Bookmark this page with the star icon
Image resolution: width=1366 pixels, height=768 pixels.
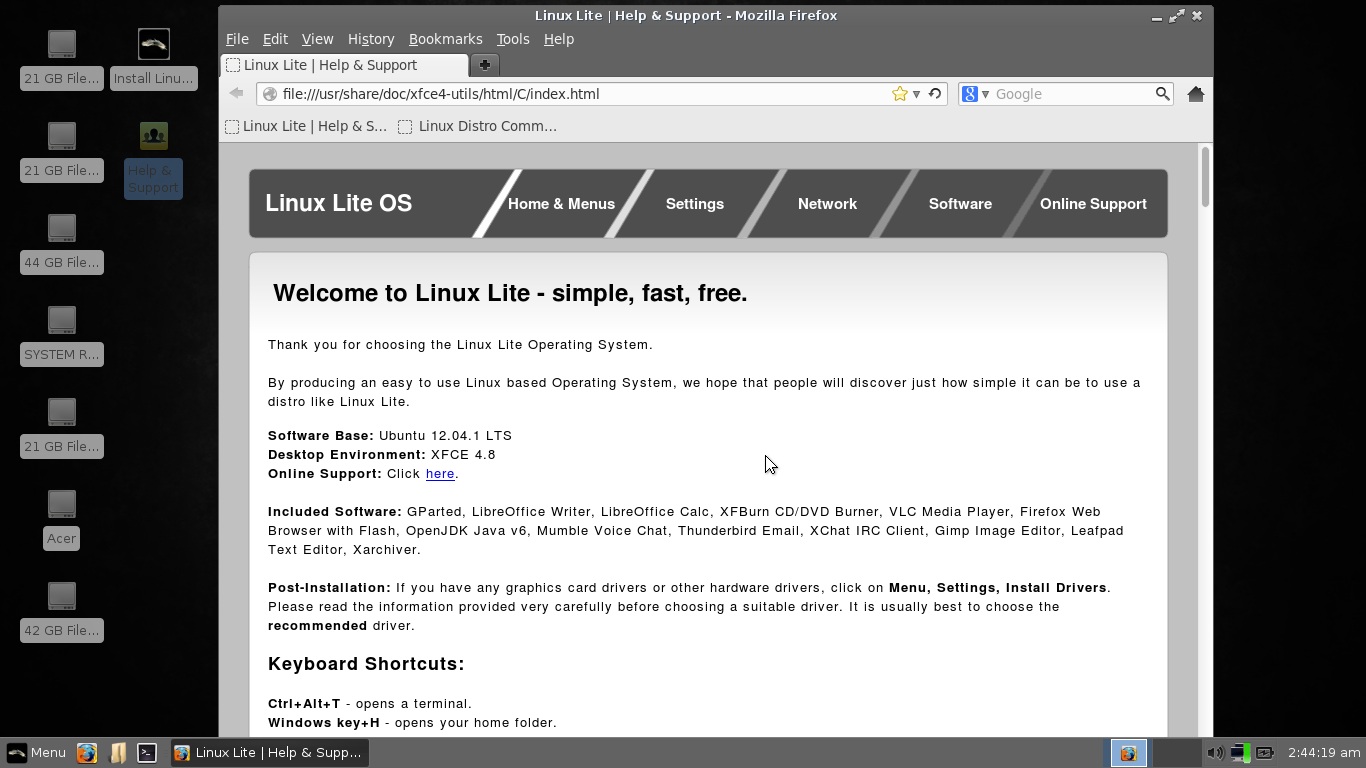pos(900,94)
